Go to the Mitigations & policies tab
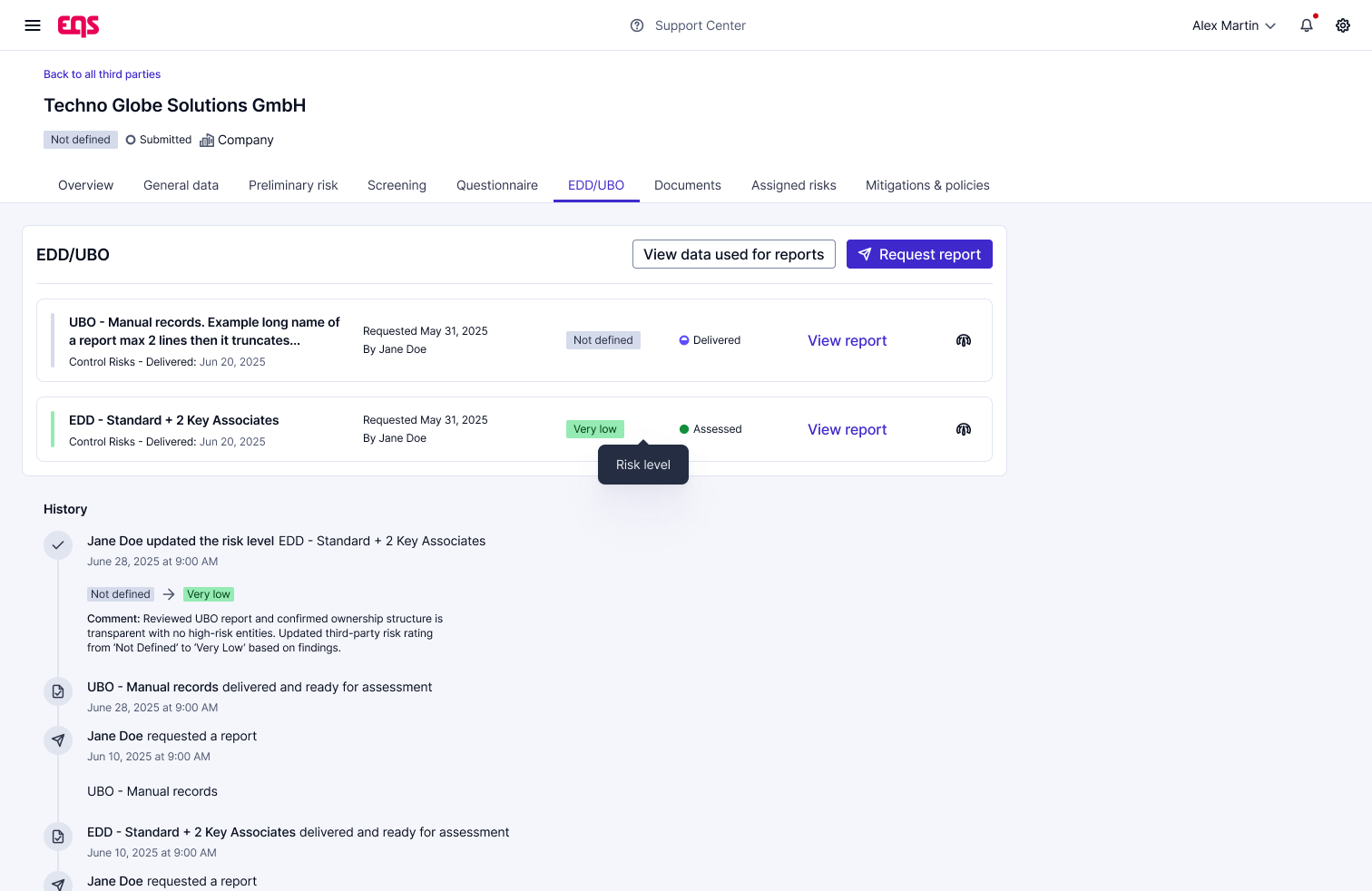 click(x=927, y=185)
